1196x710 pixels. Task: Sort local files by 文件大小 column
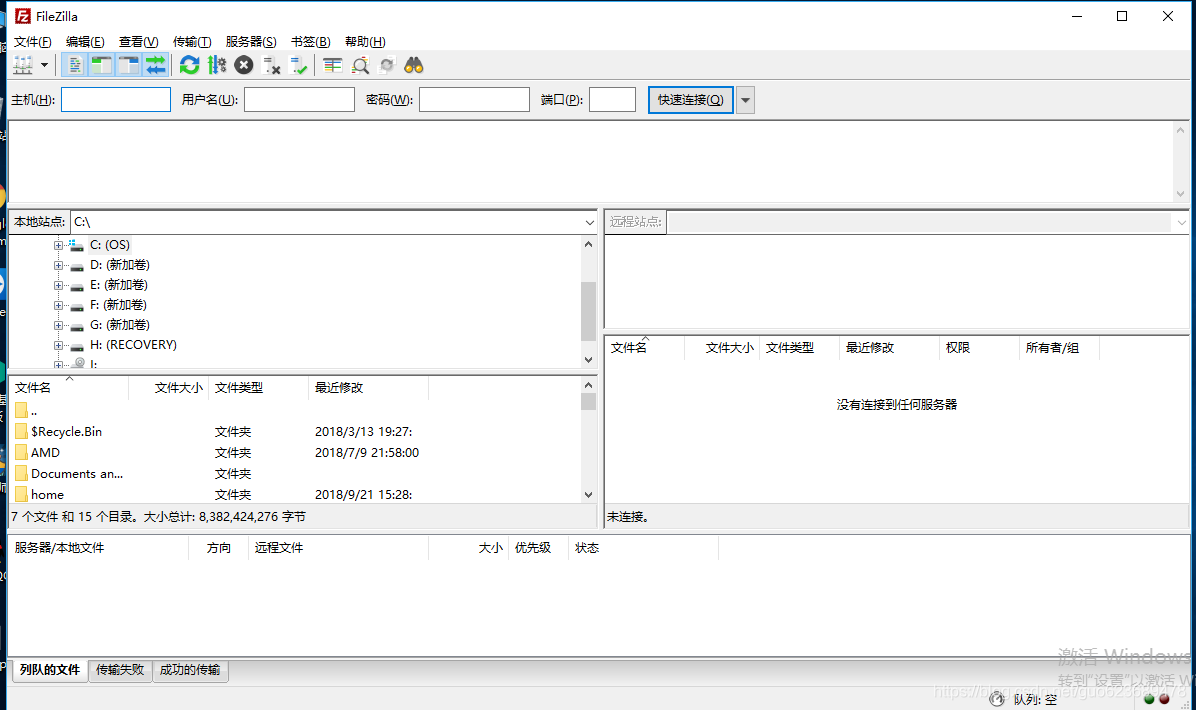(169, 388)
